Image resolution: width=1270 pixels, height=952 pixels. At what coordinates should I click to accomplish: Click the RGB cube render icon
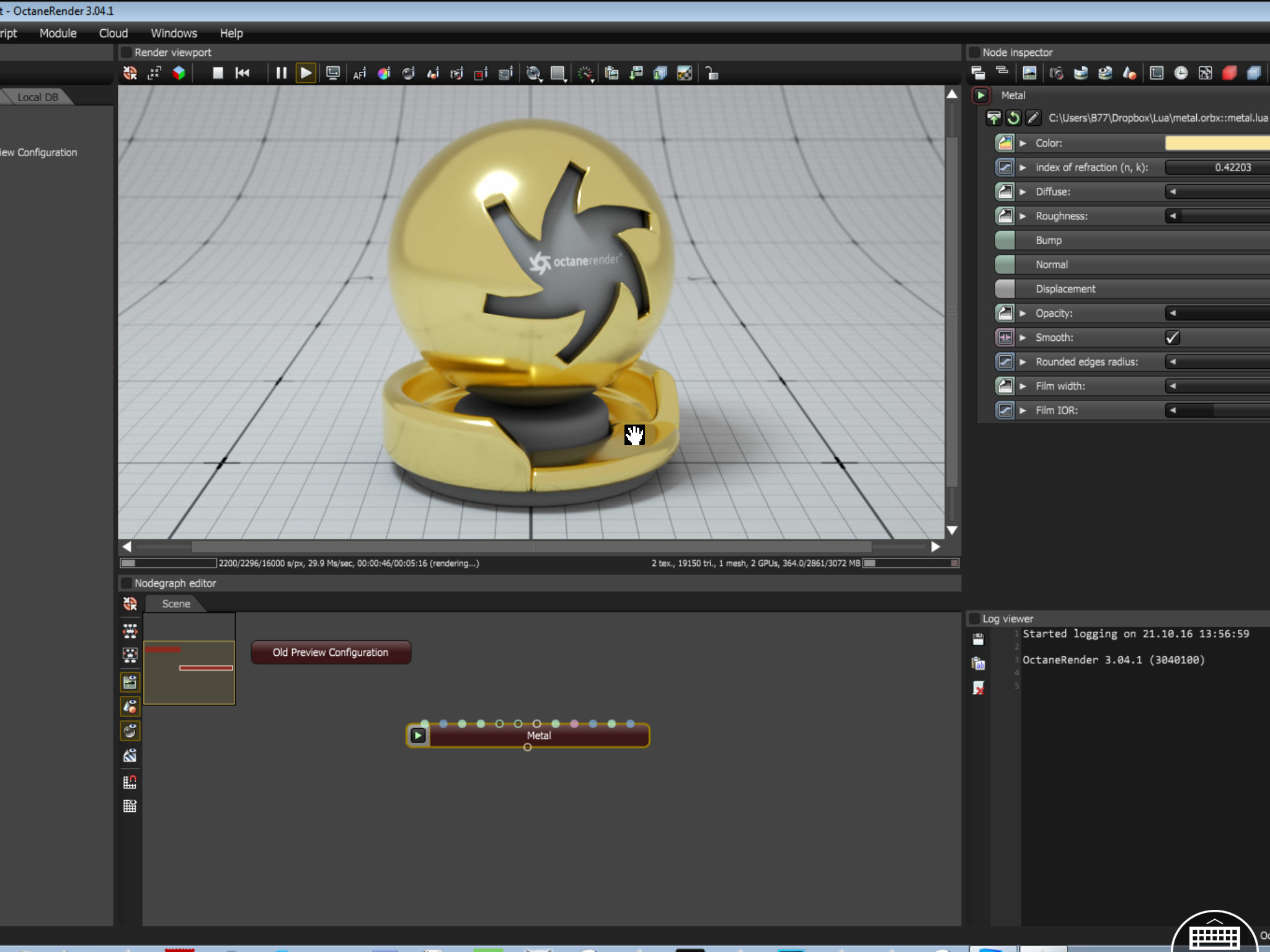(179, 73)
